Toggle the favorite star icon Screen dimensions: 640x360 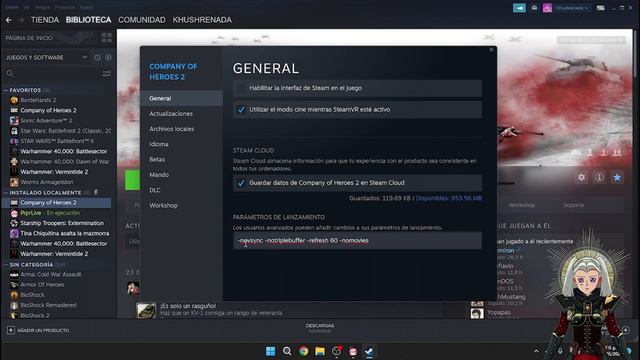617,177
